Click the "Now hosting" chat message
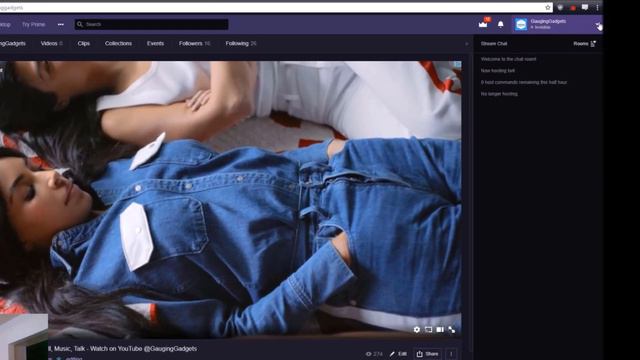 498,71
